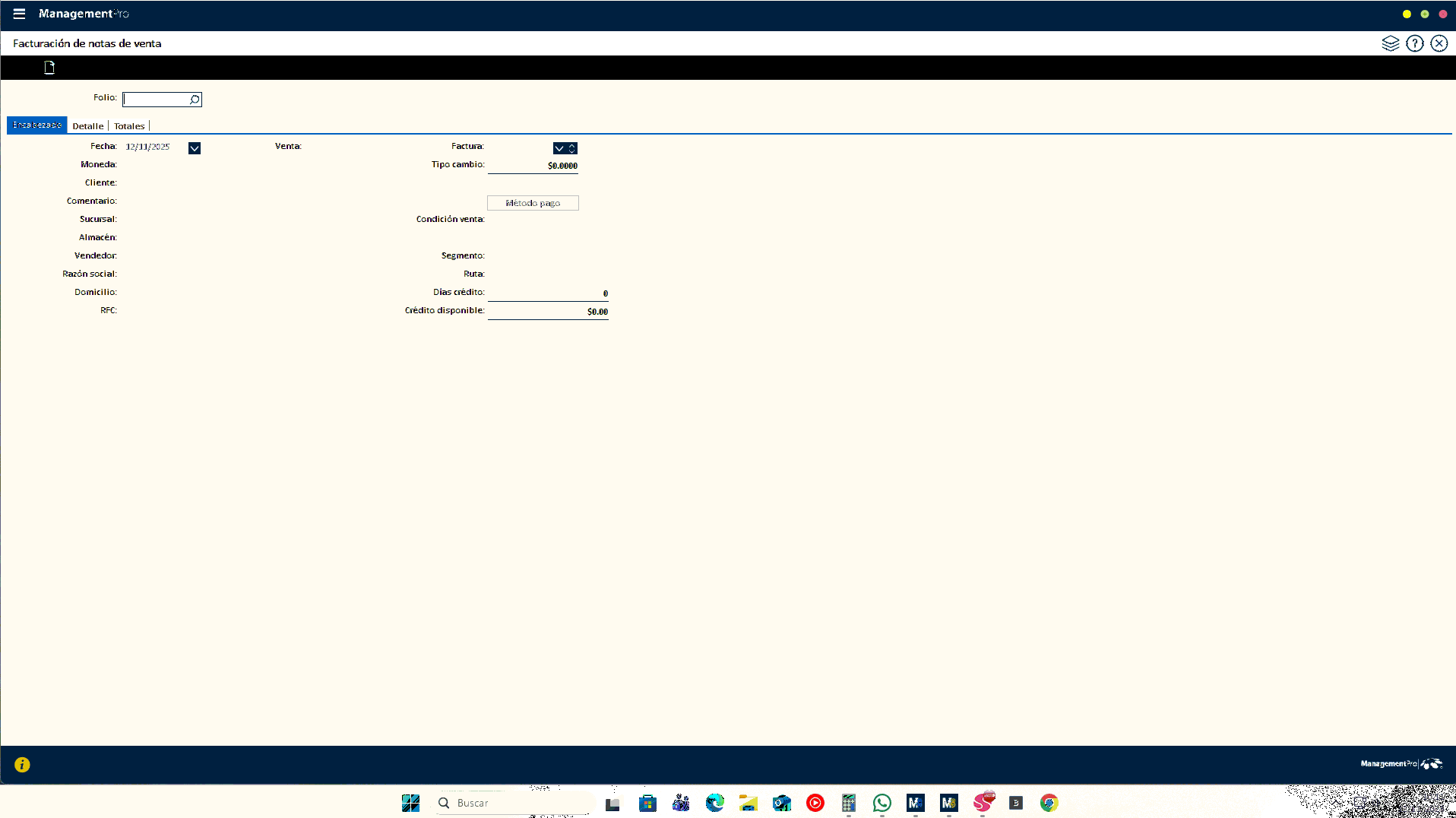
Task: Switch to the Totales tab
Action: pos(129,126)
